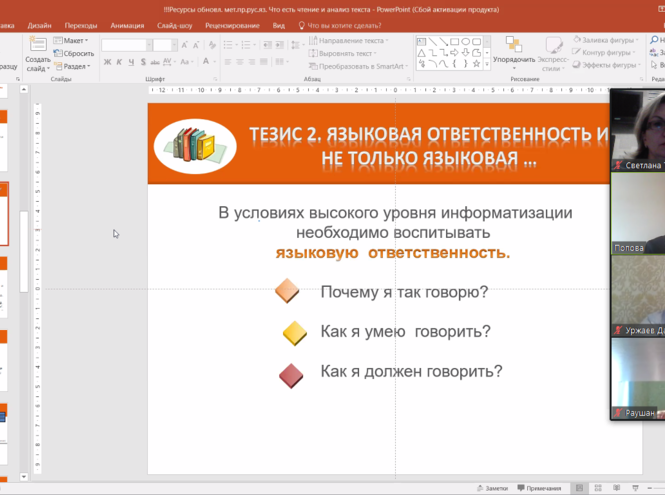The height and width of the screenshot is (495, 665).
Task: Select normal view icon in status bar
Action: [x=580, y=487]
